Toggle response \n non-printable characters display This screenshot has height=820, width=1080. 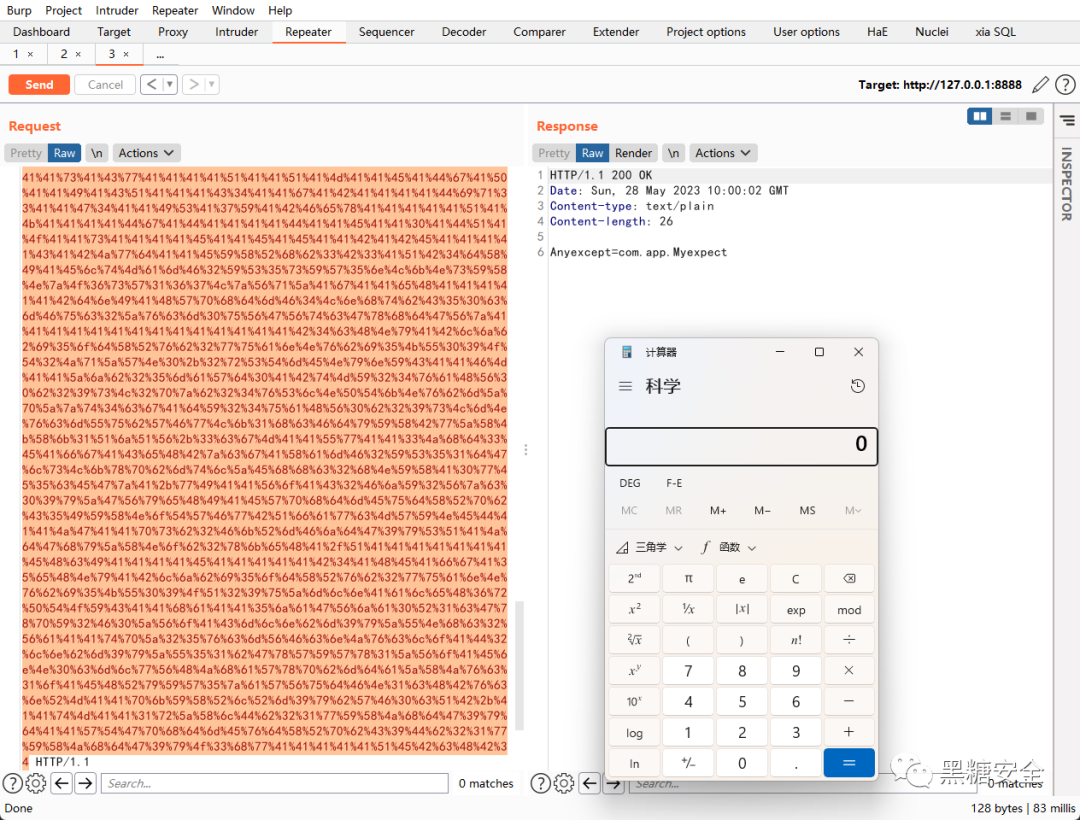click(674, 153)
